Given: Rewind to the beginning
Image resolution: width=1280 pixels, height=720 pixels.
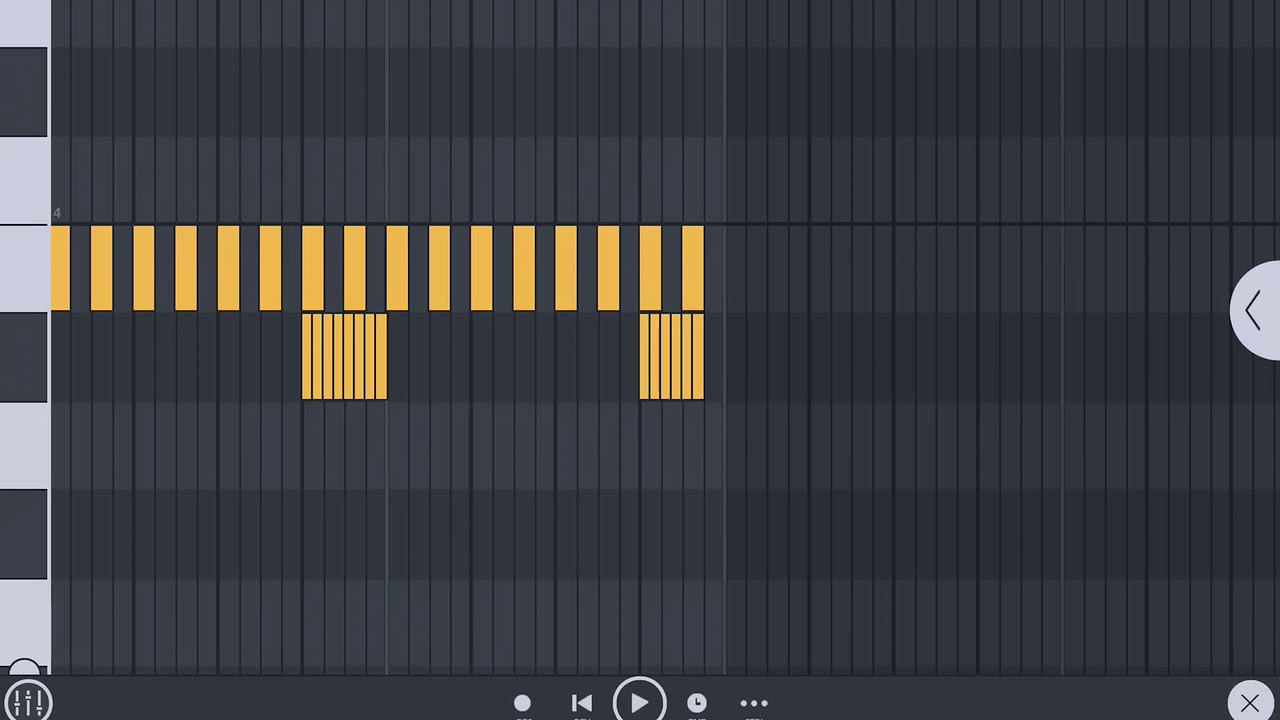Looking at the screenshot, I should (x=581, y=703).
